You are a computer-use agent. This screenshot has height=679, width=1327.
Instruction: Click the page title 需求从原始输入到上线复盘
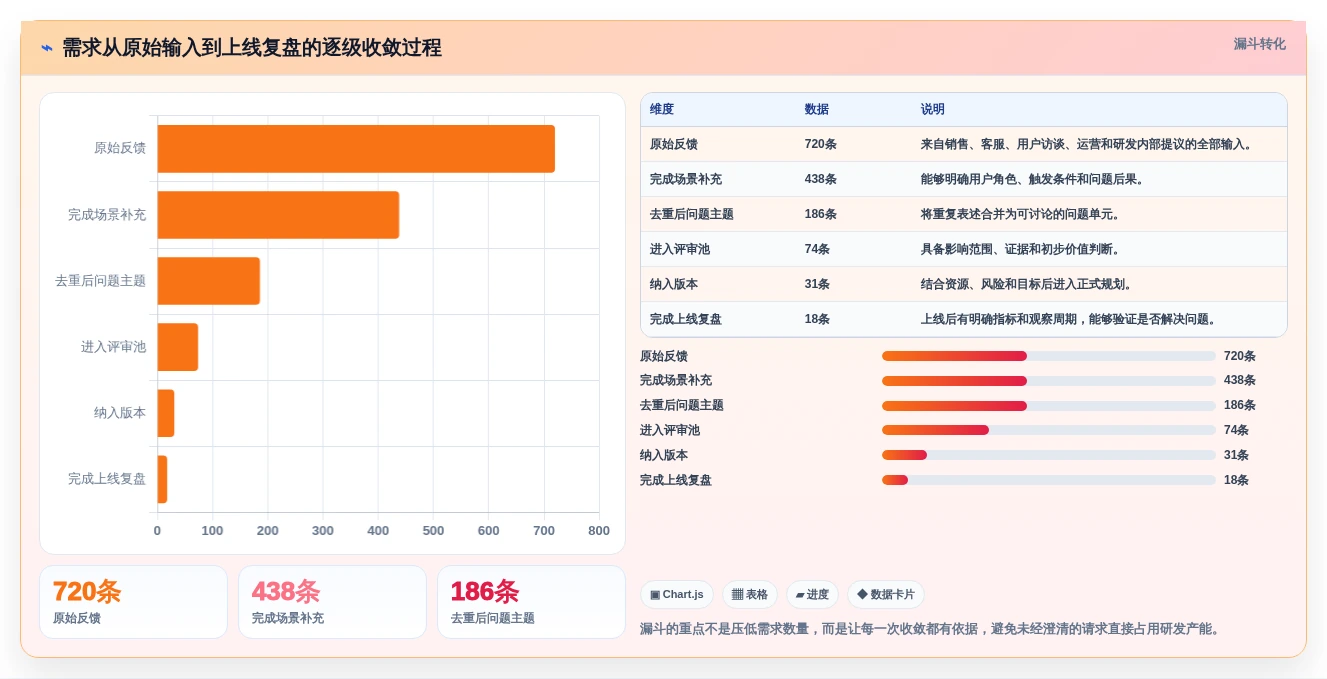click(x=252, y=48)
